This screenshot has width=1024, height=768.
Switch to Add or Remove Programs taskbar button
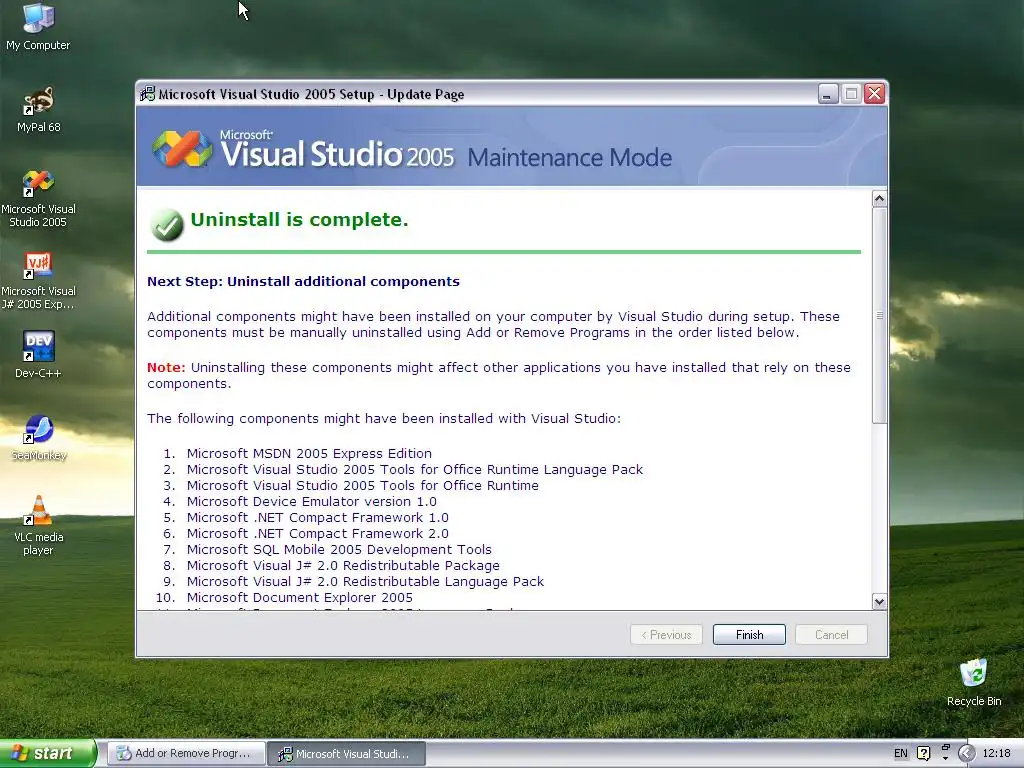pyautogui.click(x=187, y=754)
